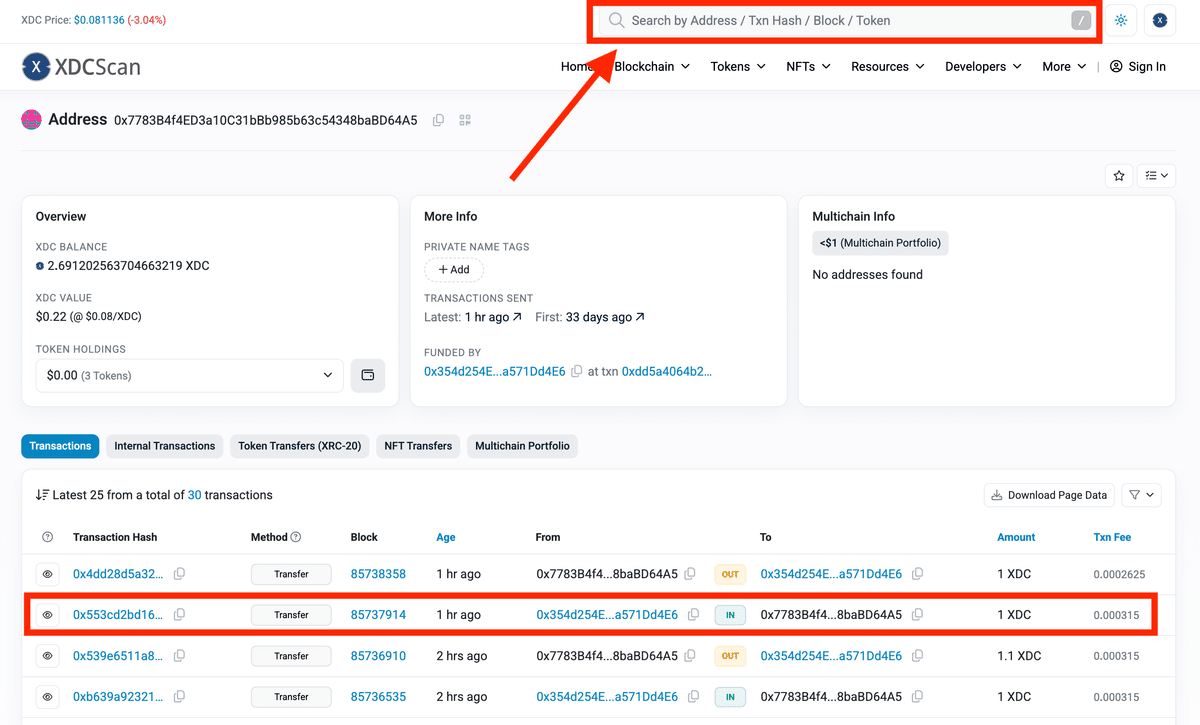The image size is (1200, 725).
Task: Copy the Funded By address
Action: tap(577, 371)
